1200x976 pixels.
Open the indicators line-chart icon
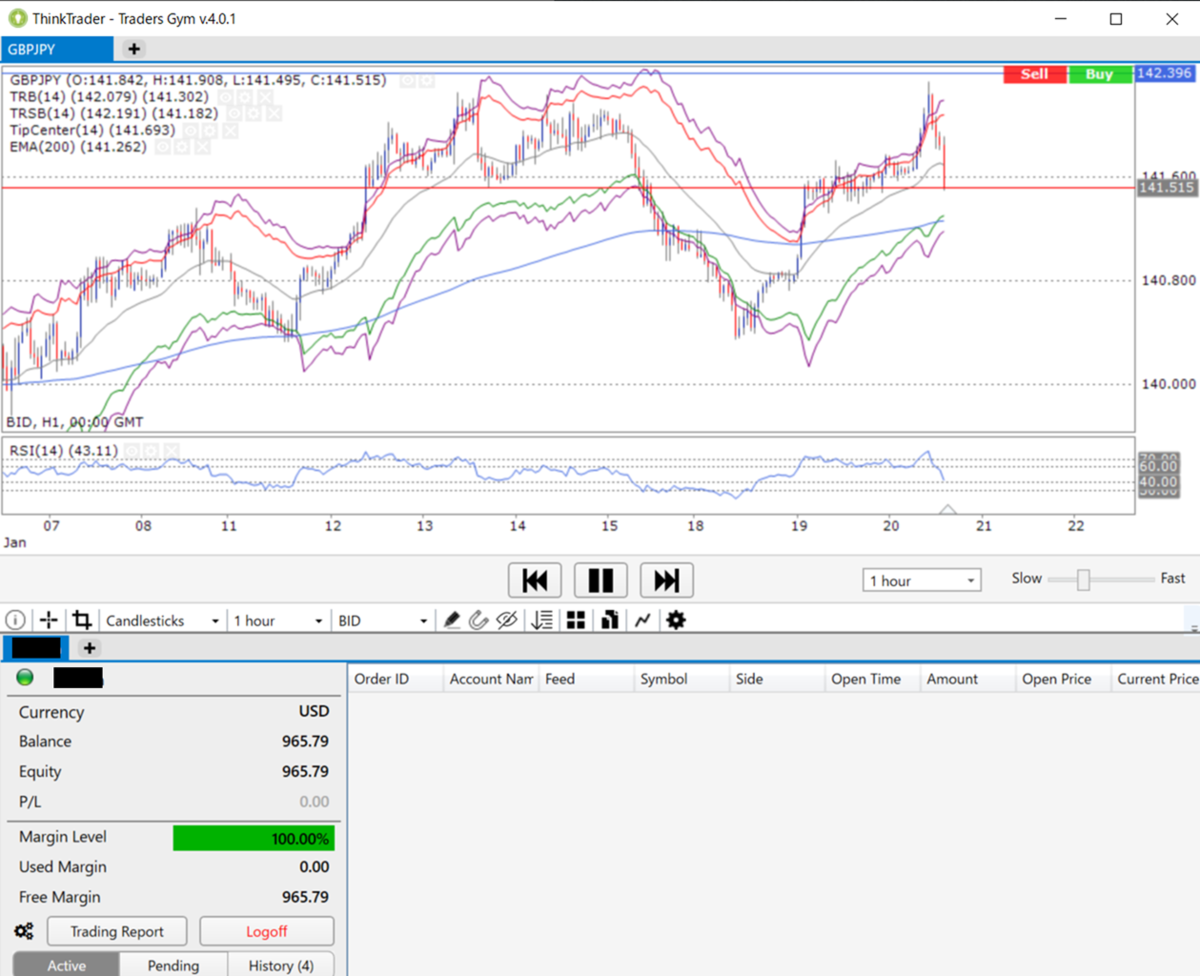(642, 621)
